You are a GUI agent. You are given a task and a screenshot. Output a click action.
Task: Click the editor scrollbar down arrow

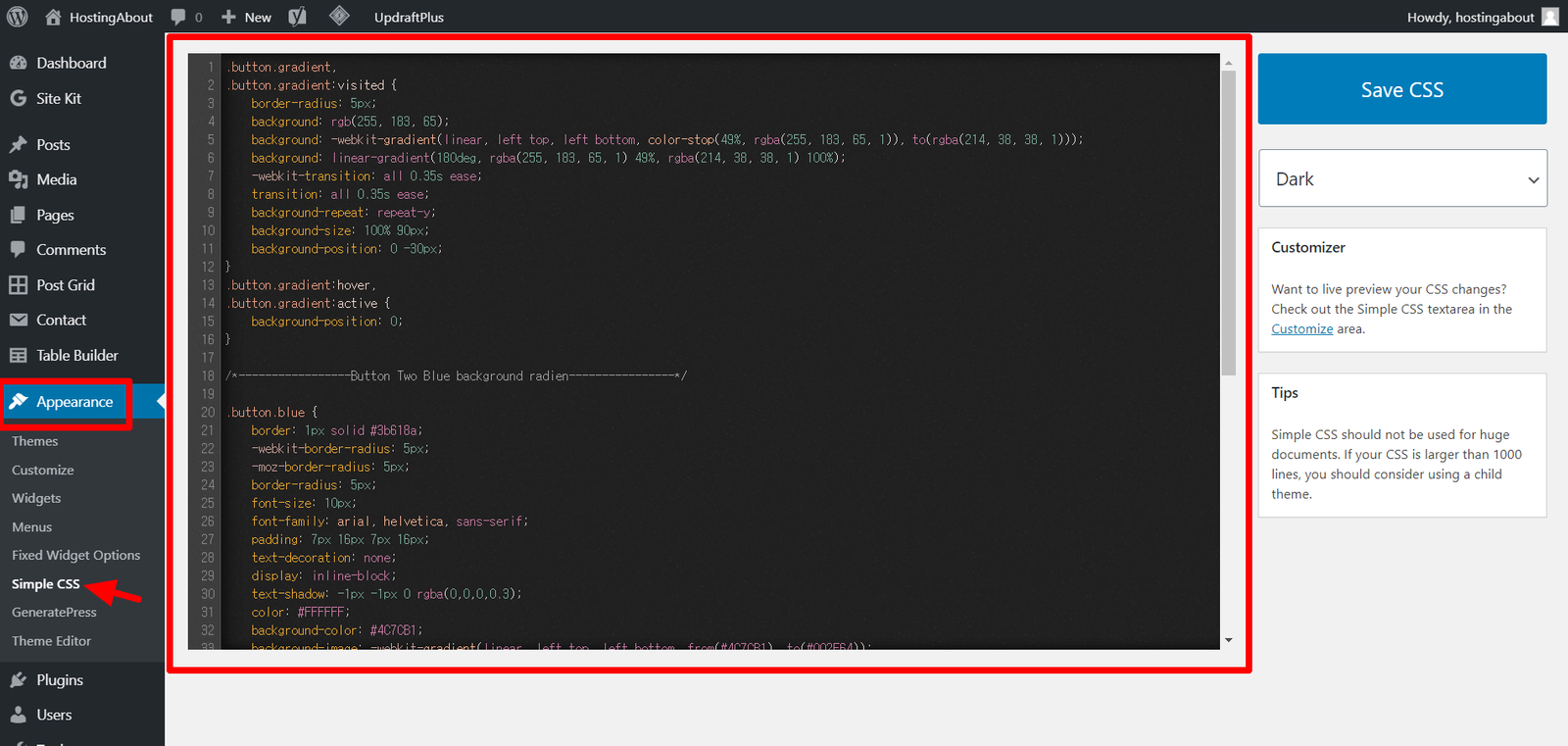[x=1228, y=640]
